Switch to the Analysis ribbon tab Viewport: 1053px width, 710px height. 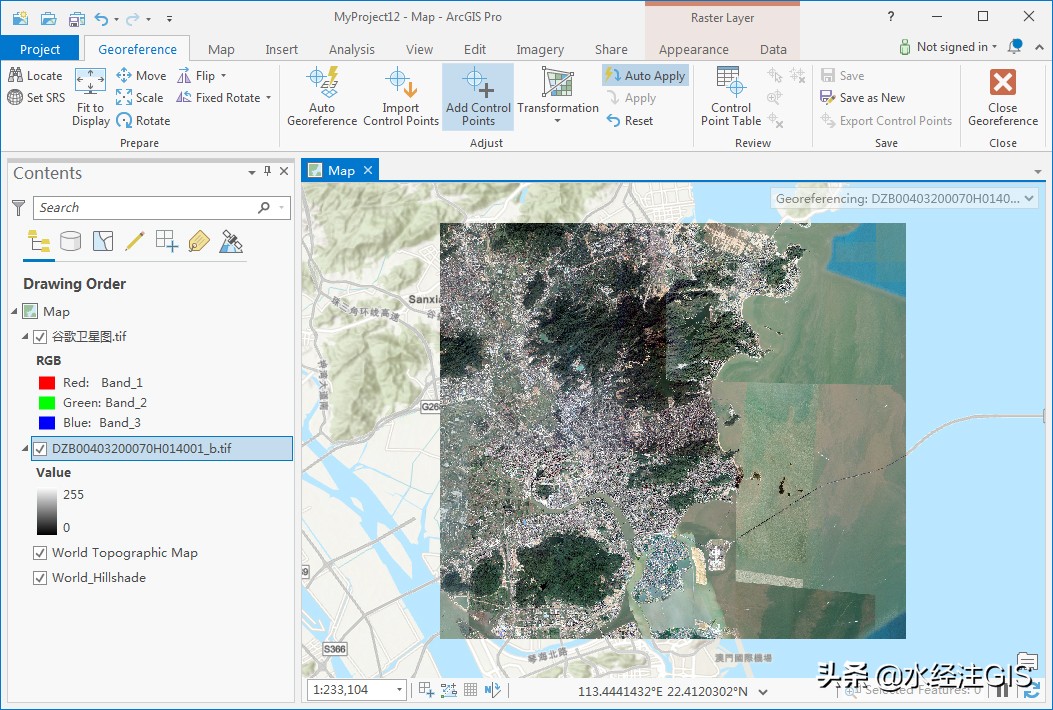351,49
